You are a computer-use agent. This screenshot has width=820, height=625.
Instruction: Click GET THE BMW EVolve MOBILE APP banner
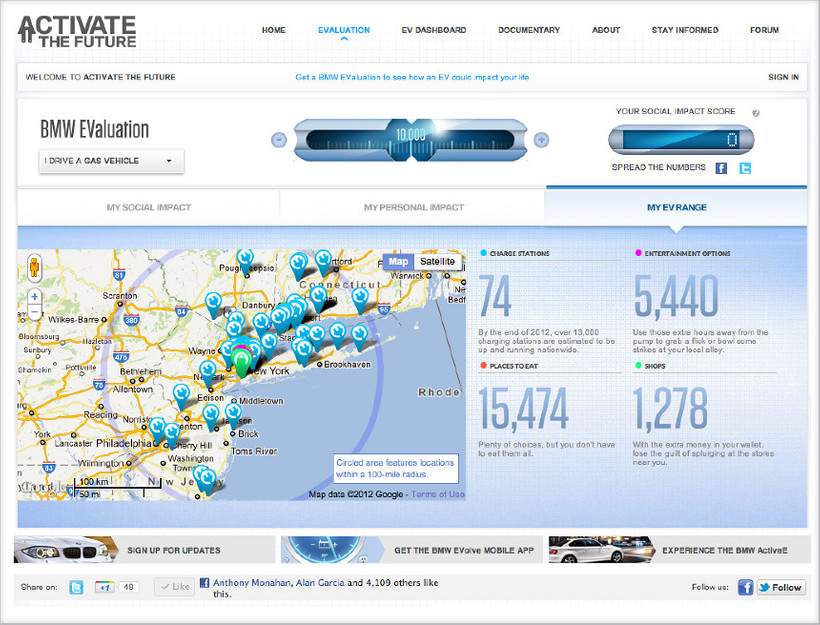pos(412,550)
